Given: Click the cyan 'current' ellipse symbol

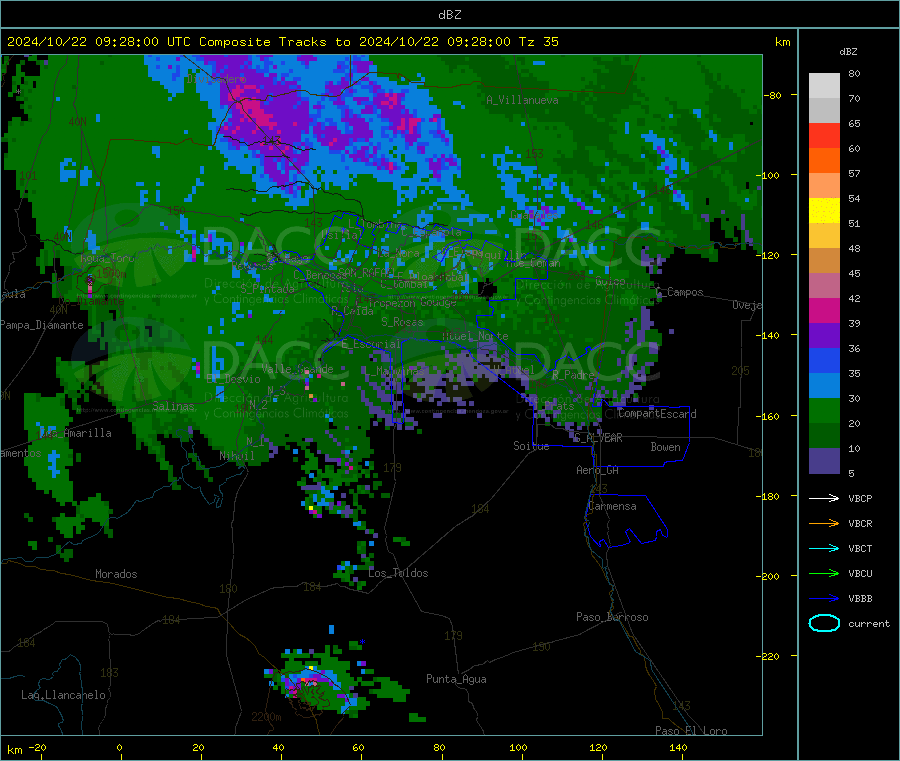Looking at the screenshot, I should 824,623.
